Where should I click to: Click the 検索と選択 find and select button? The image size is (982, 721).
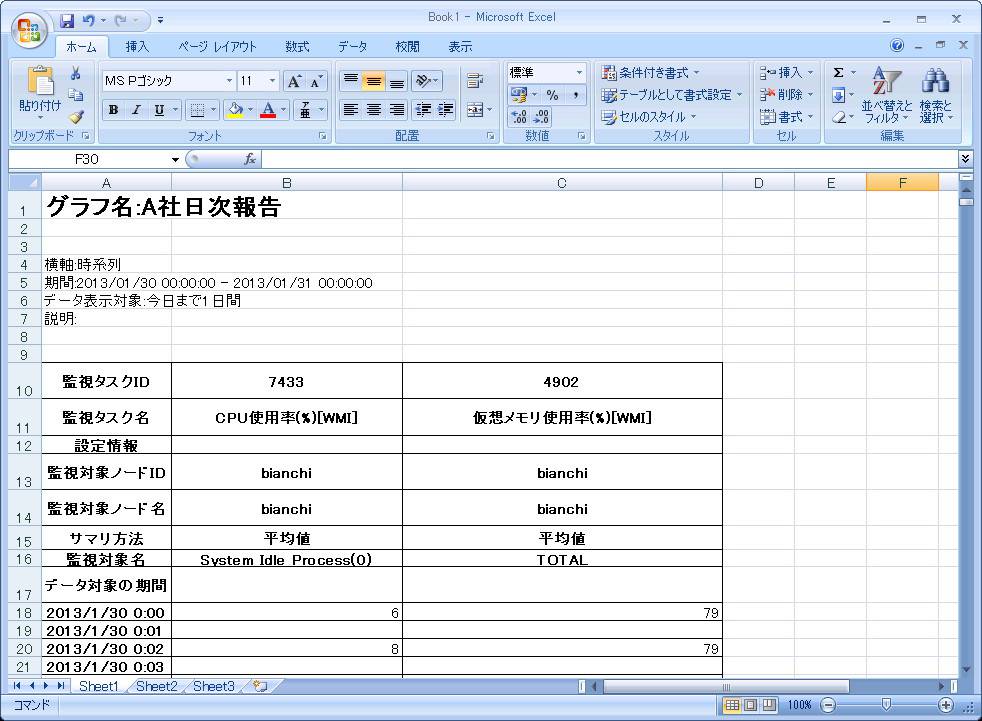pos(936,94)
